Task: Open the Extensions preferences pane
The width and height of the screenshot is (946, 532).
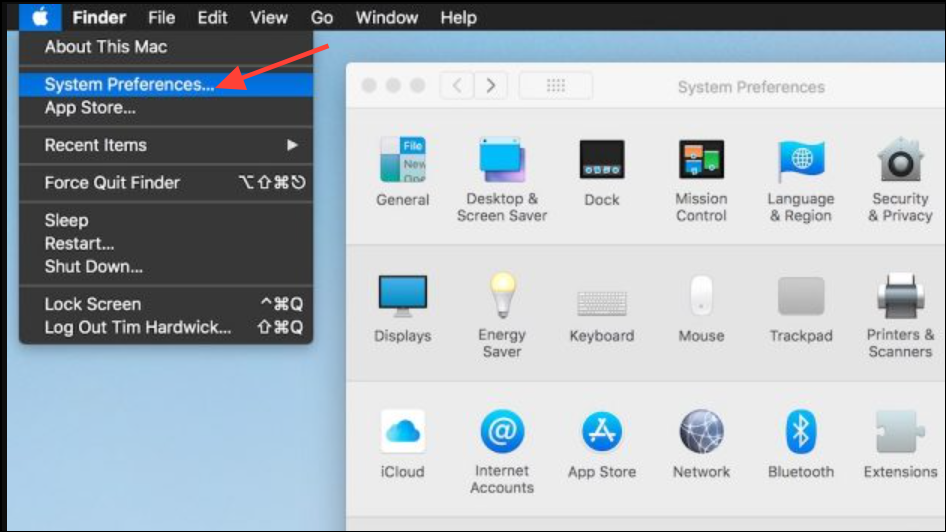Action: pos(900,445)
